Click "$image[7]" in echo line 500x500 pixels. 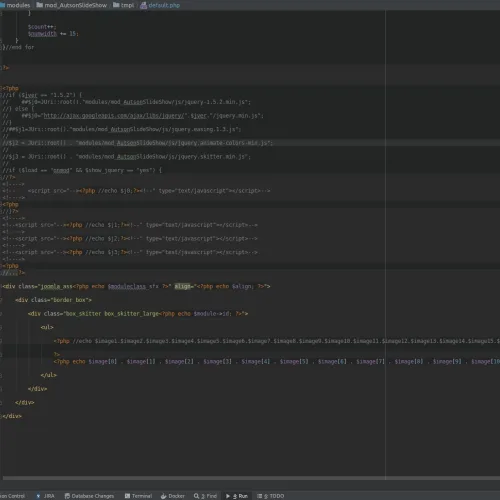(370, 361)
